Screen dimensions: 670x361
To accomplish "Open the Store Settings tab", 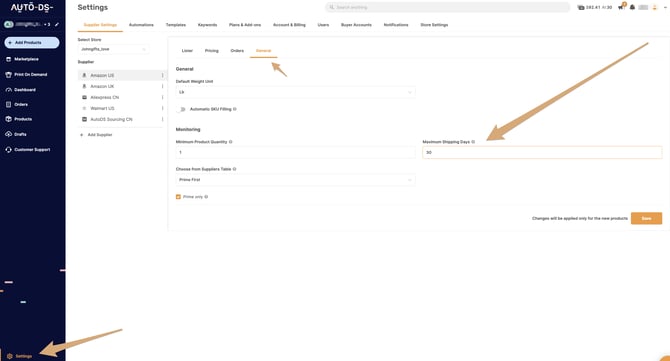I will 434,25.
